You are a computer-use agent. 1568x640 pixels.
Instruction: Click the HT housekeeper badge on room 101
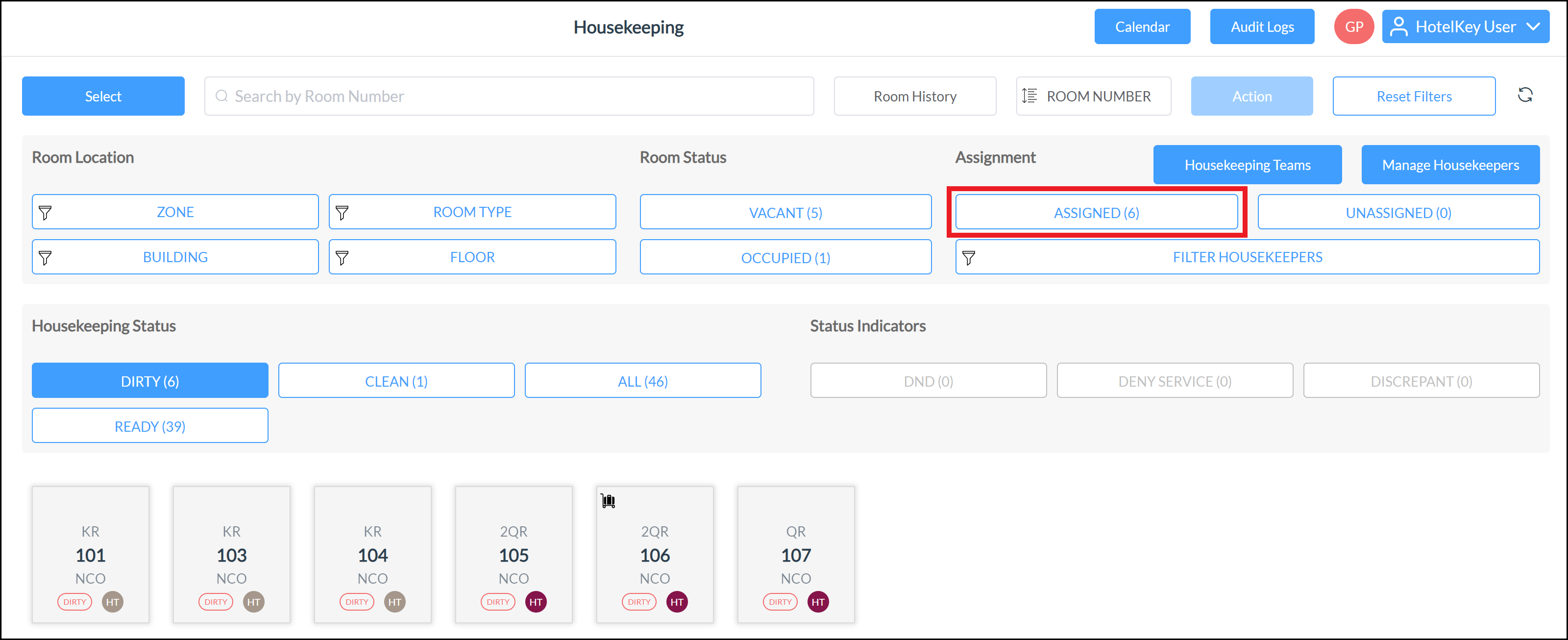coord(112,602)
